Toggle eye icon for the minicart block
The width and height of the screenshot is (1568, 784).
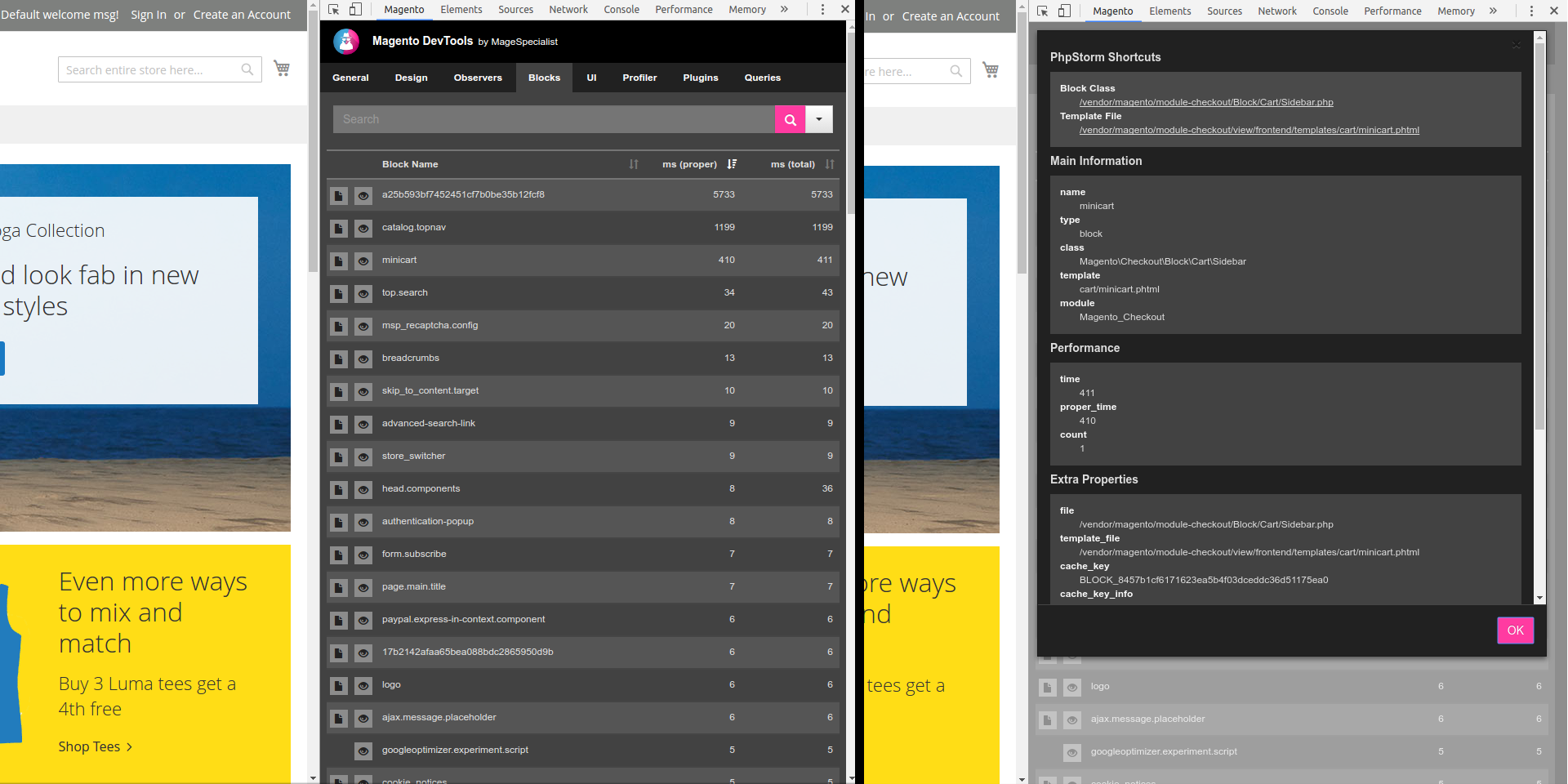(363, 261)
